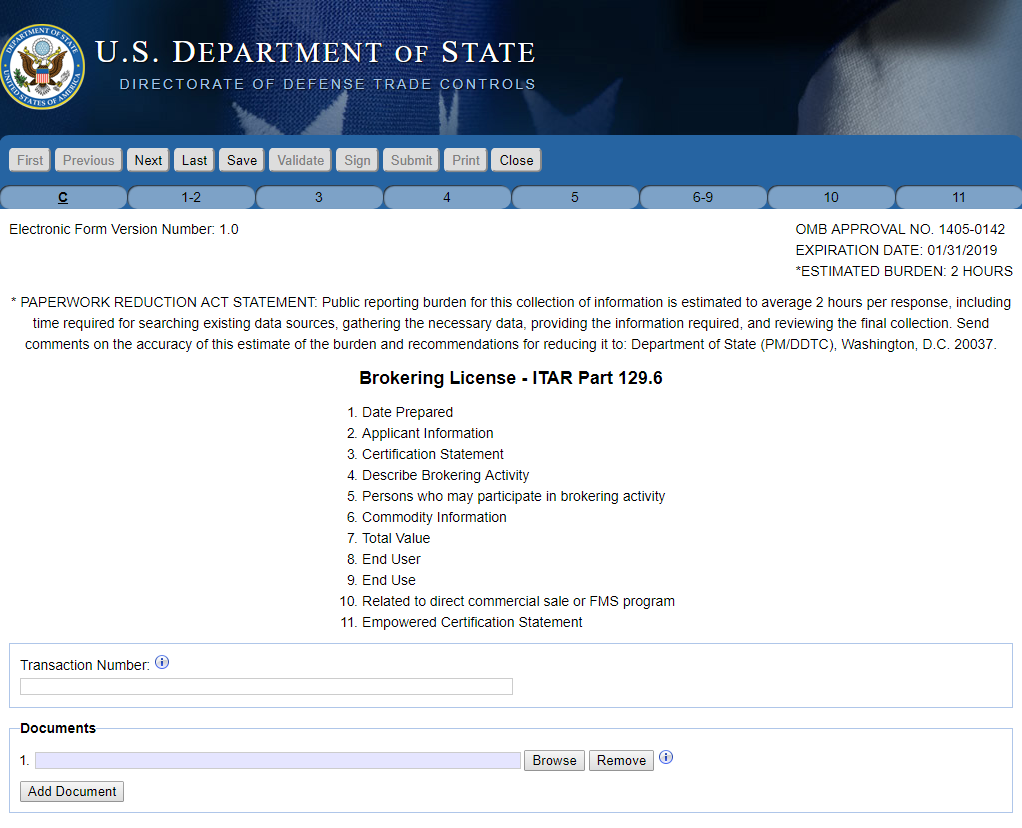Remove document 1
The image size is (1022, 828).
[x=621, y=760]
